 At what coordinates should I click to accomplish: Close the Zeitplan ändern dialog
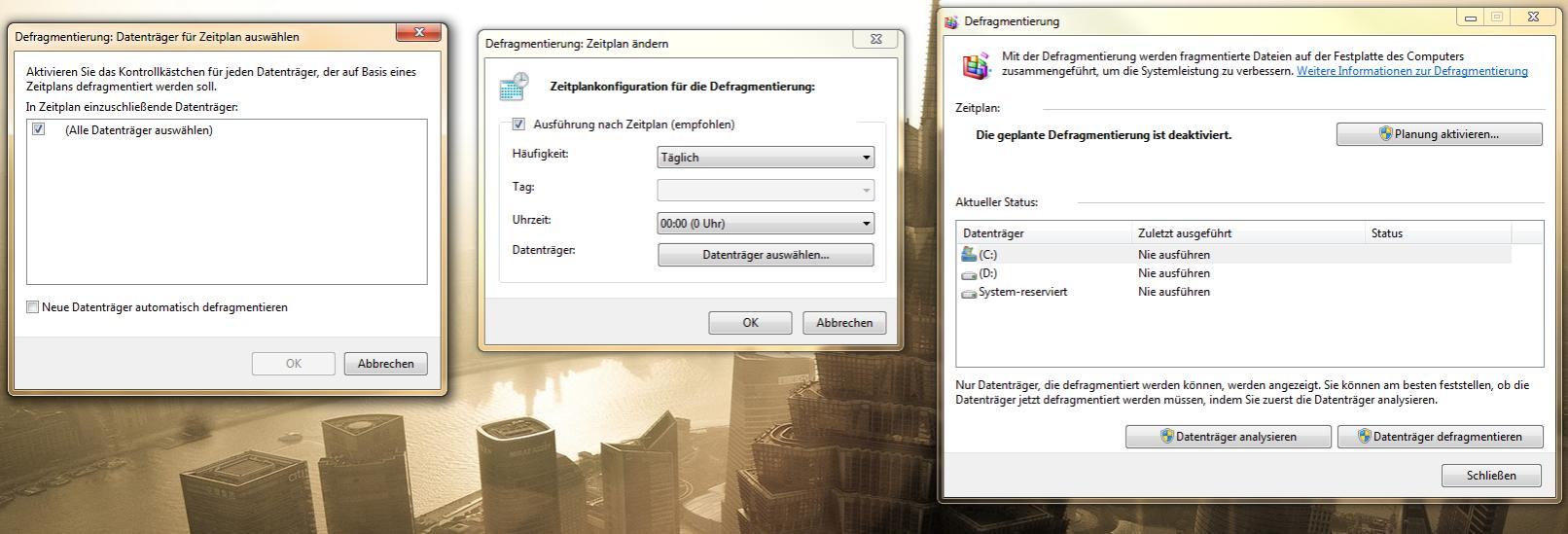click(x=874, y=39)
